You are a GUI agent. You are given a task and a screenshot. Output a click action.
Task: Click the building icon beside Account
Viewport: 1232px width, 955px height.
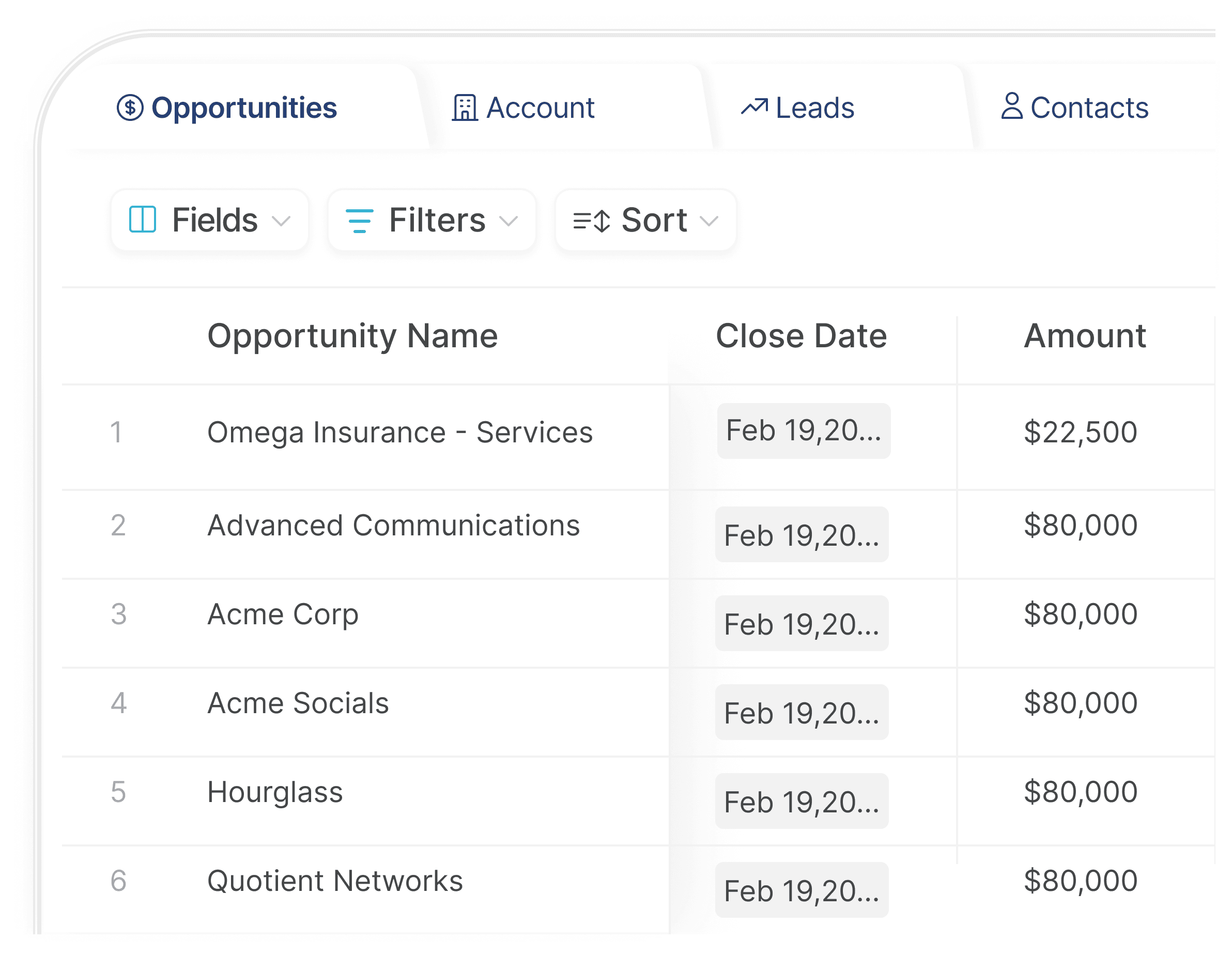[x=465, y=107]
